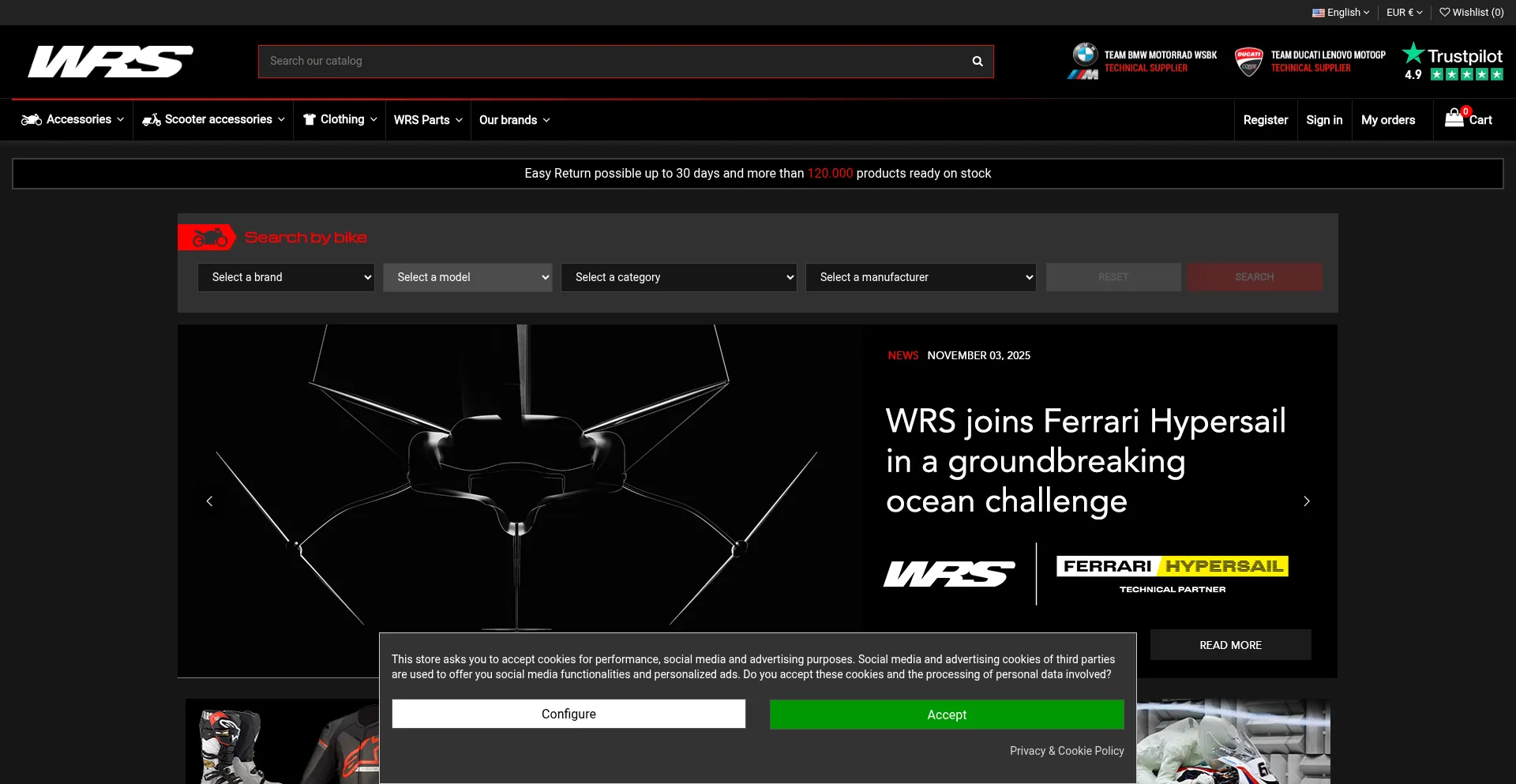Open the Privacy & Cookie Policy link
This screenshot has width=1516, height=784.
[1067, 751]
